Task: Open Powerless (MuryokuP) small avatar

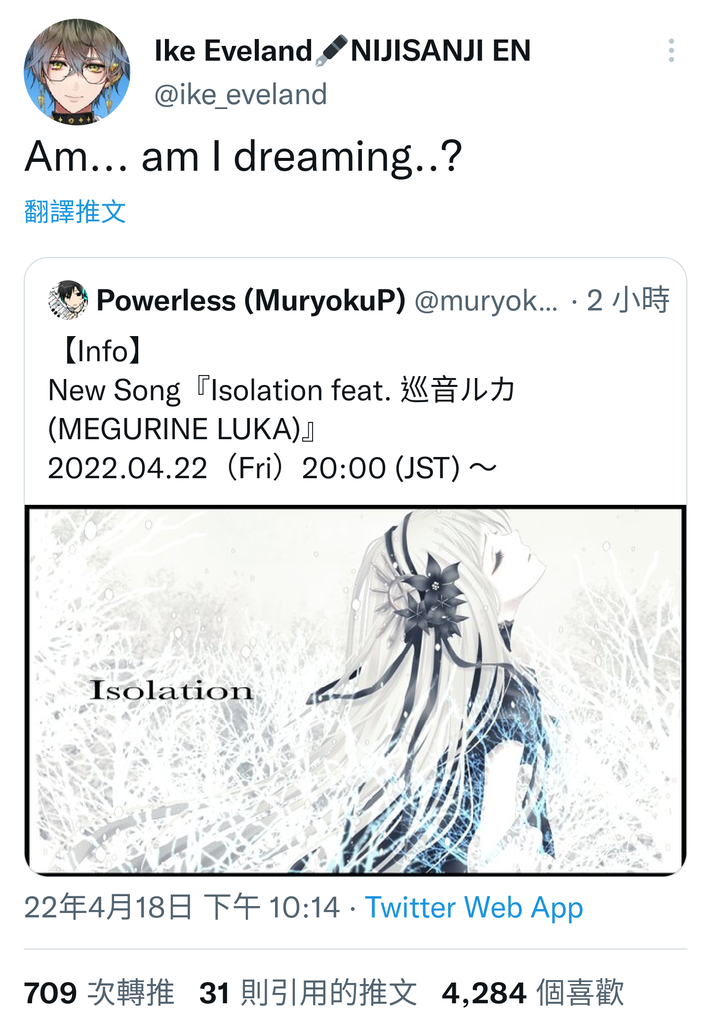Action: (x=68, y=300)
